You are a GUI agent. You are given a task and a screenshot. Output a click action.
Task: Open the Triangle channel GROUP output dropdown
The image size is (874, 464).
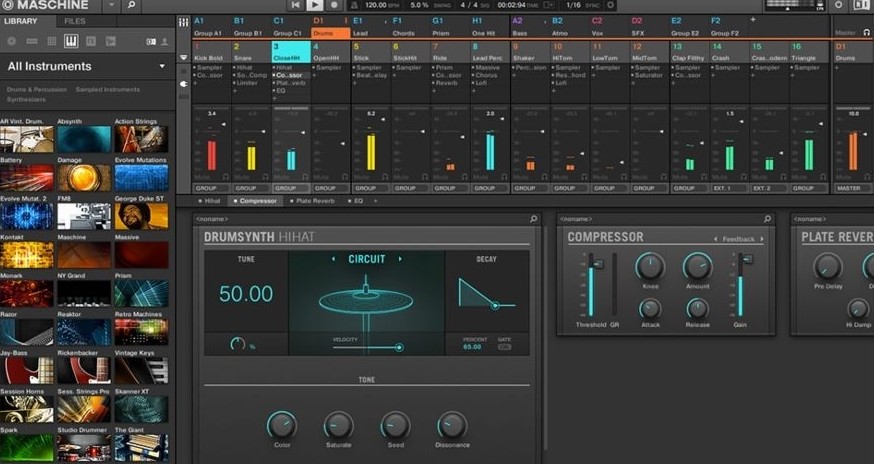[x=809, y=188]
